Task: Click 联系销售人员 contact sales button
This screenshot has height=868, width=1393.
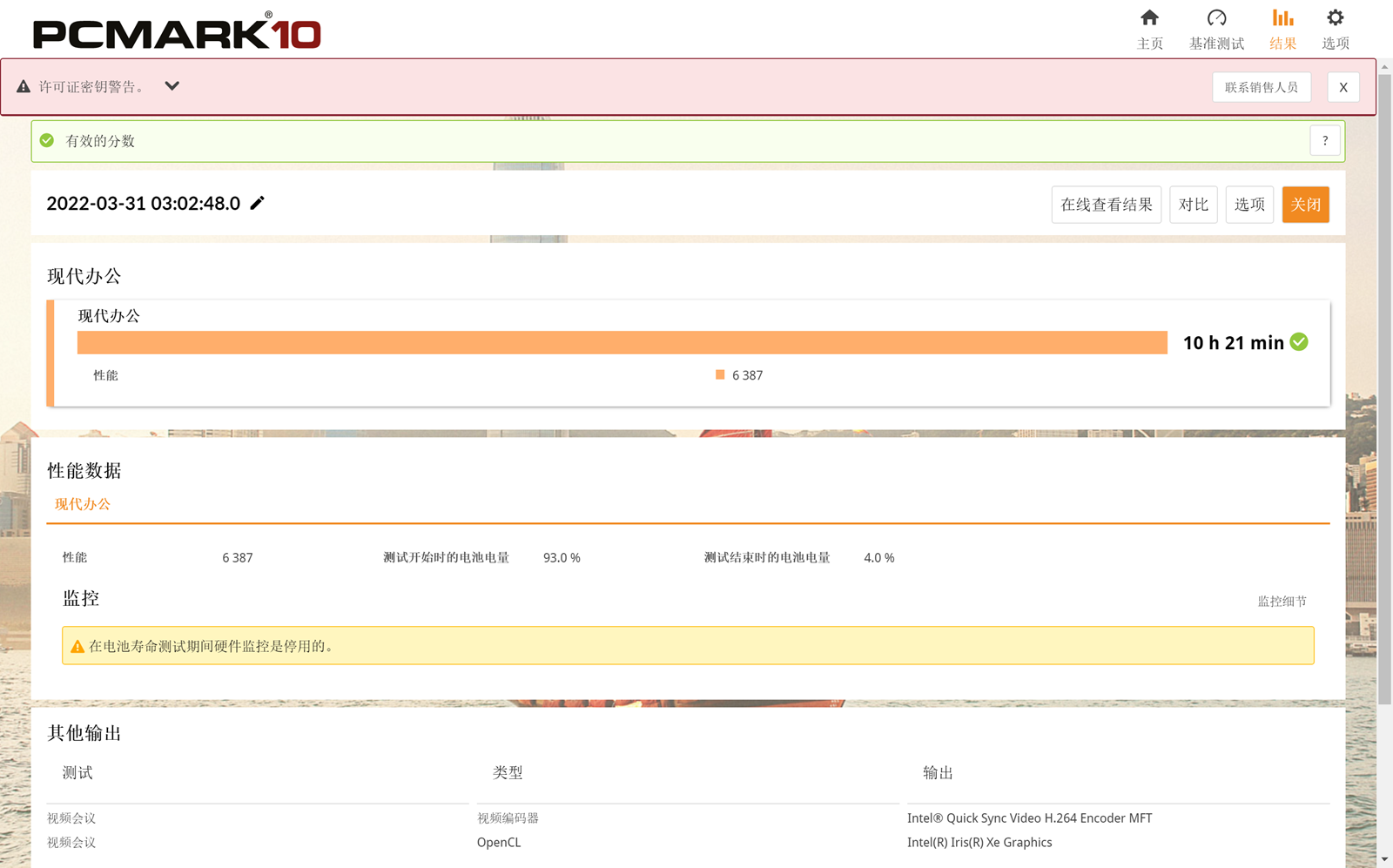Action: tap(1261, 87)
